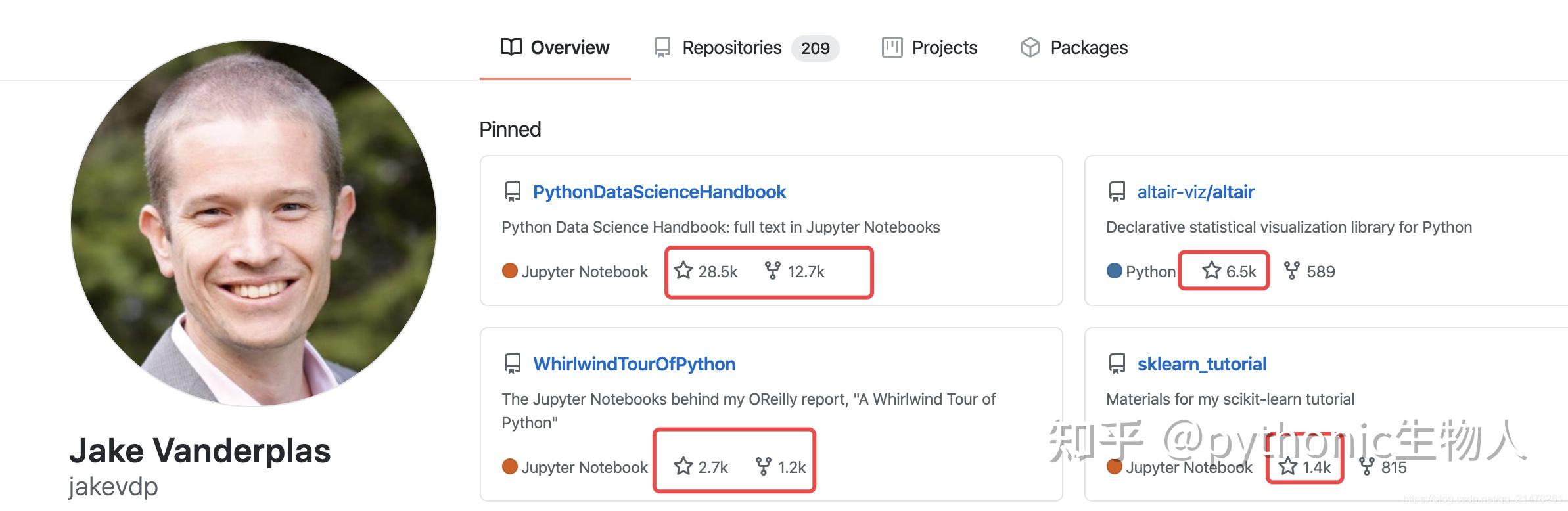Click the star icon of PythonDataScienceHandbook
The width and height of the screenshot is (1568, 511).
click(x=683, y=270)
